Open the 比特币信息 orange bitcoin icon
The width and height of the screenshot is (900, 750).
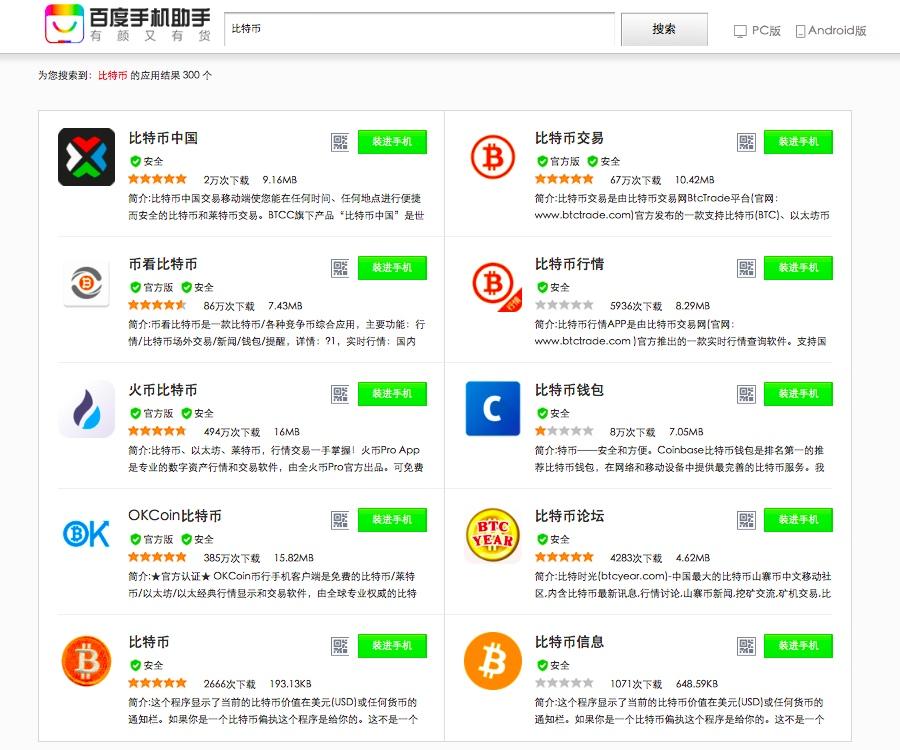tap(492, 660)
